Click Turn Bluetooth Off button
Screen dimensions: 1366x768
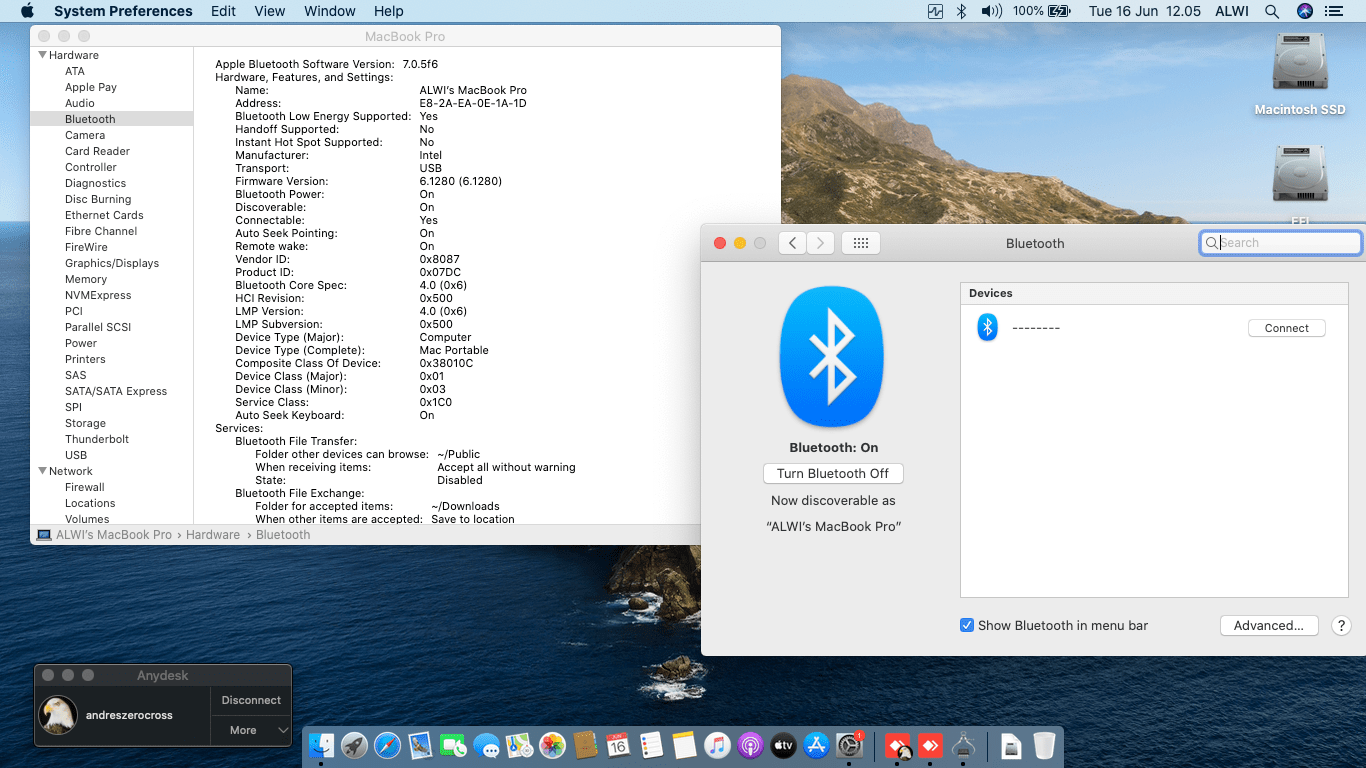point(832,474)
